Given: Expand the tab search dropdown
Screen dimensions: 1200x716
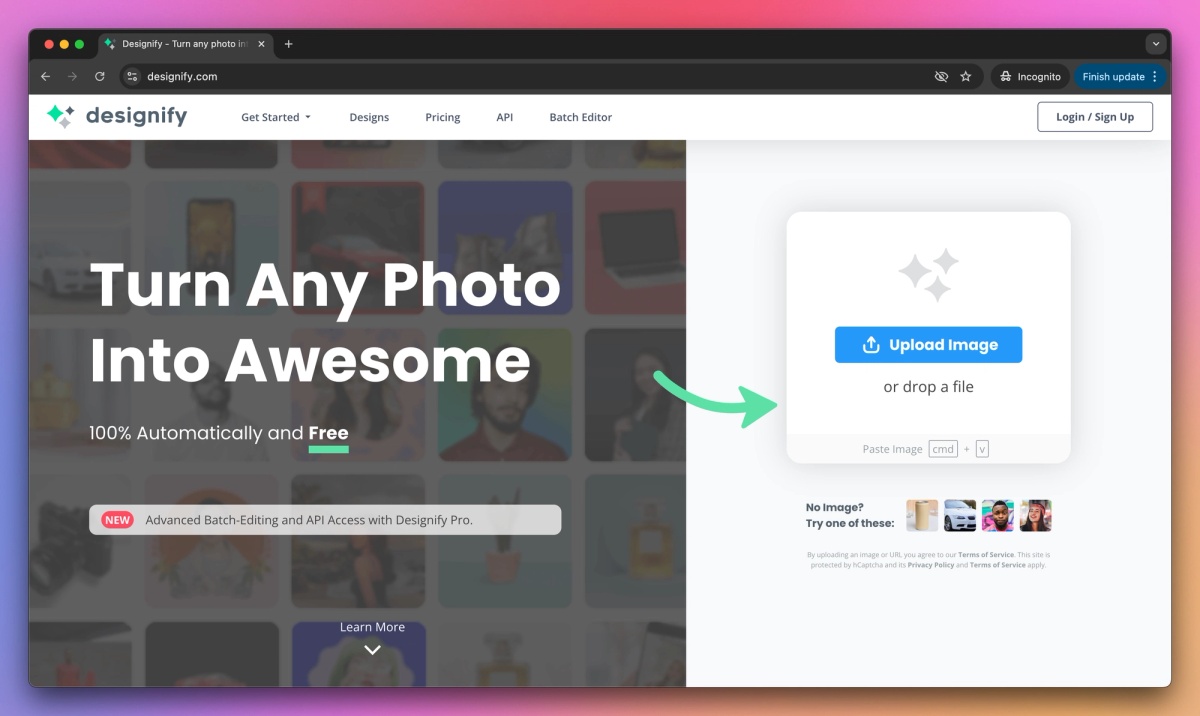Looking at the screenshot, I should 1156,44.
